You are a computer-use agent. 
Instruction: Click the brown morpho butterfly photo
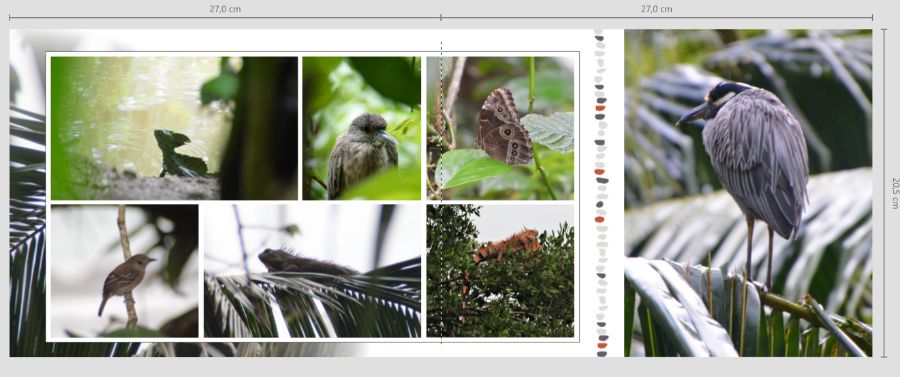(x=500, y=128)
